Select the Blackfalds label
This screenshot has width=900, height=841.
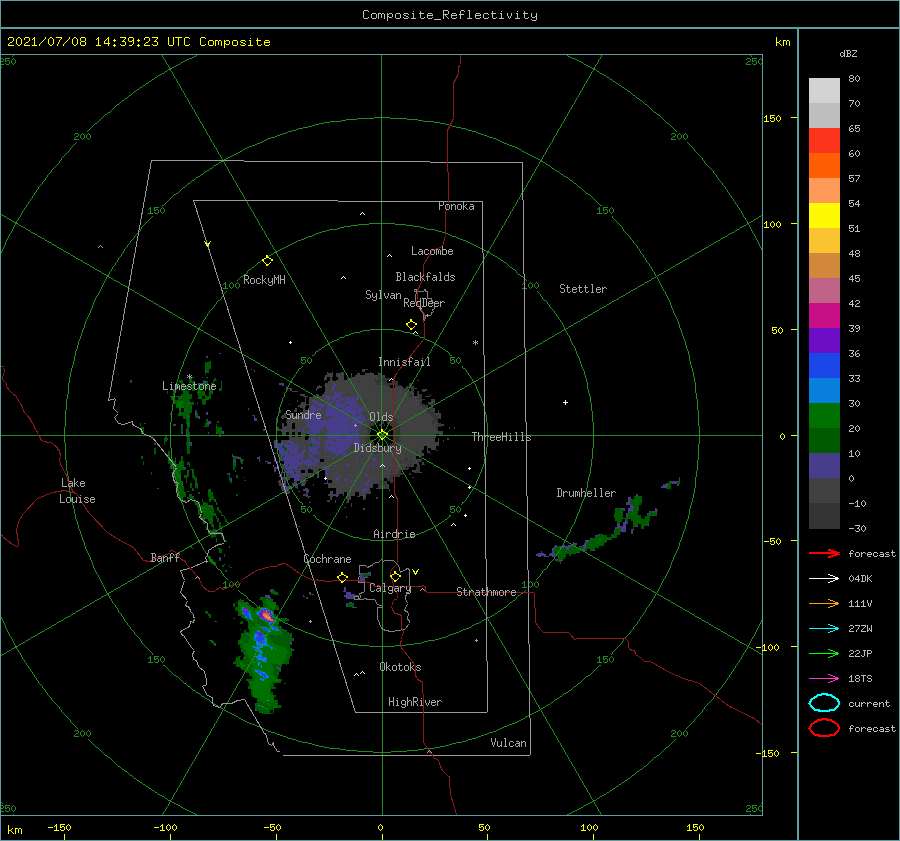pyautogui.click(x=425, y=277)
